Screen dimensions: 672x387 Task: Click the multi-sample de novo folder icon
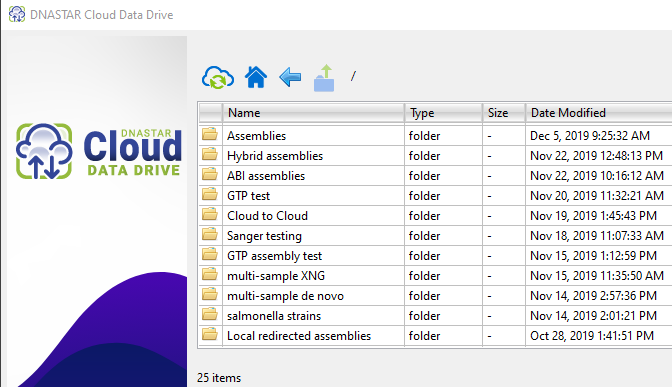click(210, 294)
